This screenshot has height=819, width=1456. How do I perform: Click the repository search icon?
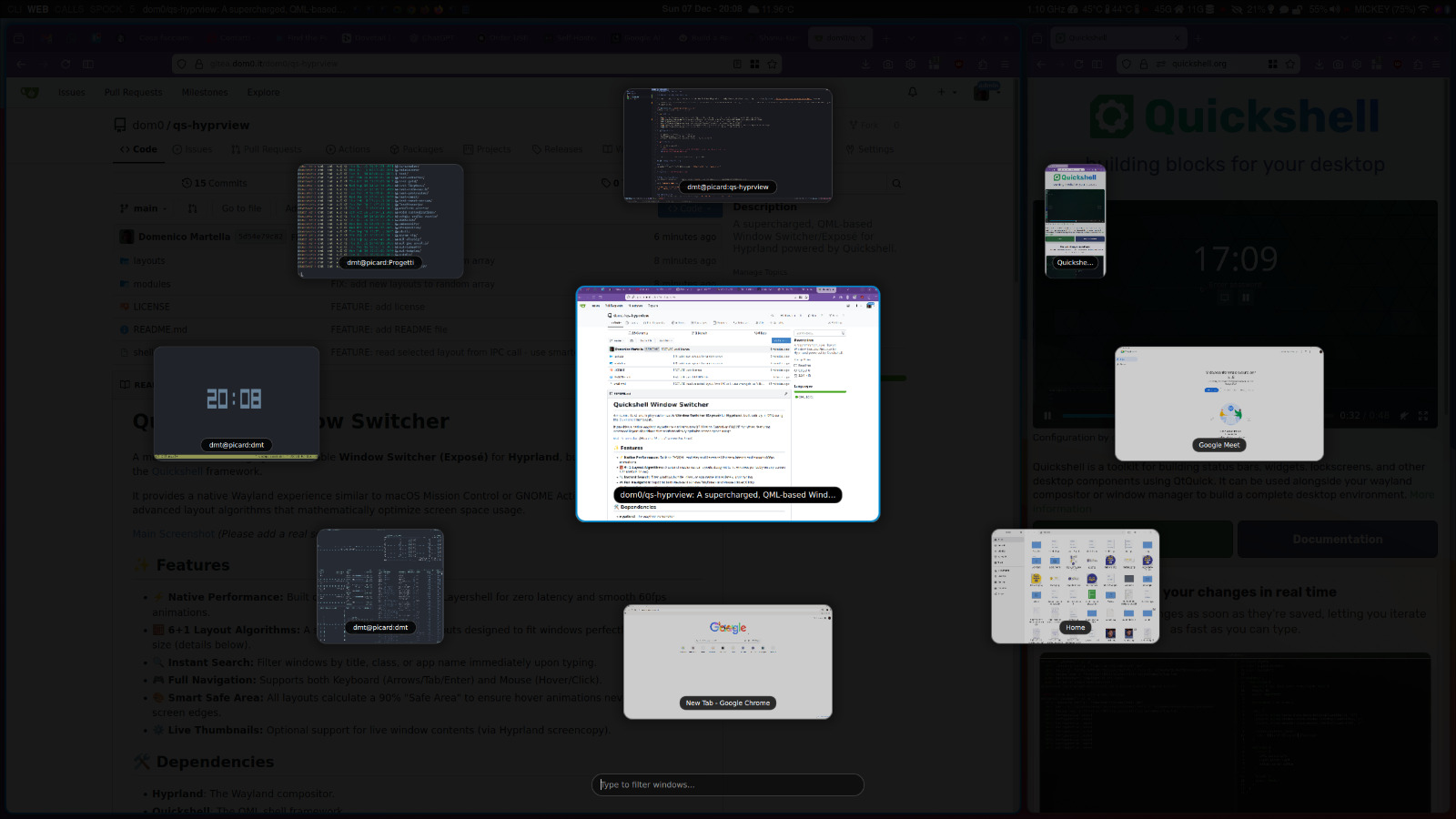tap(896, 183)
